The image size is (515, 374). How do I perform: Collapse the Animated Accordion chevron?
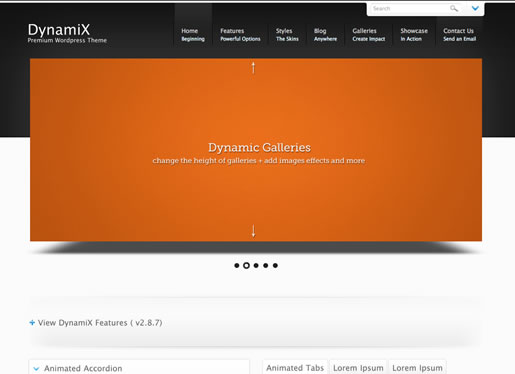(x=36, y=369)
